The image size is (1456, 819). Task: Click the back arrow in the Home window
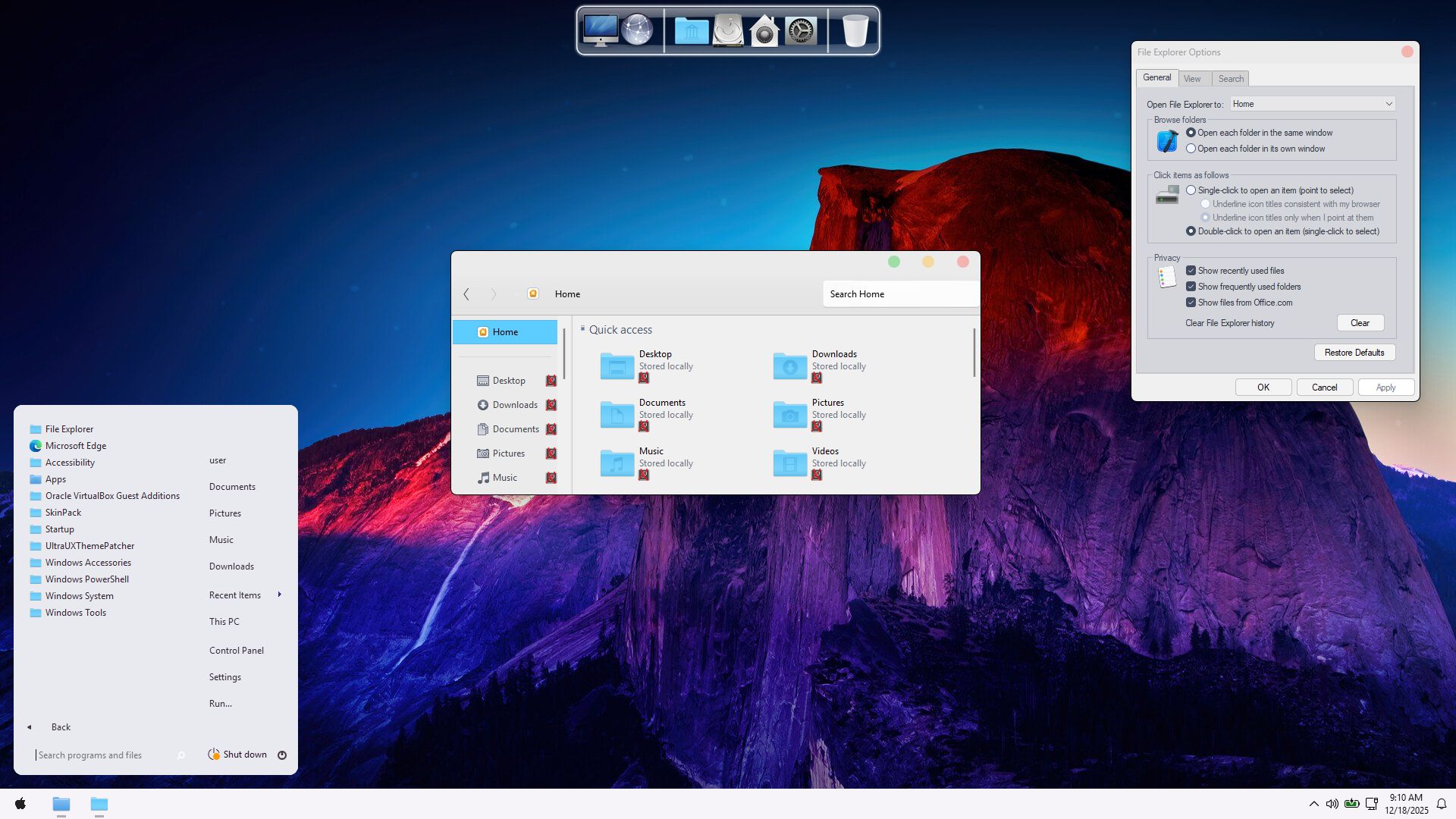(x=466, y=294)
